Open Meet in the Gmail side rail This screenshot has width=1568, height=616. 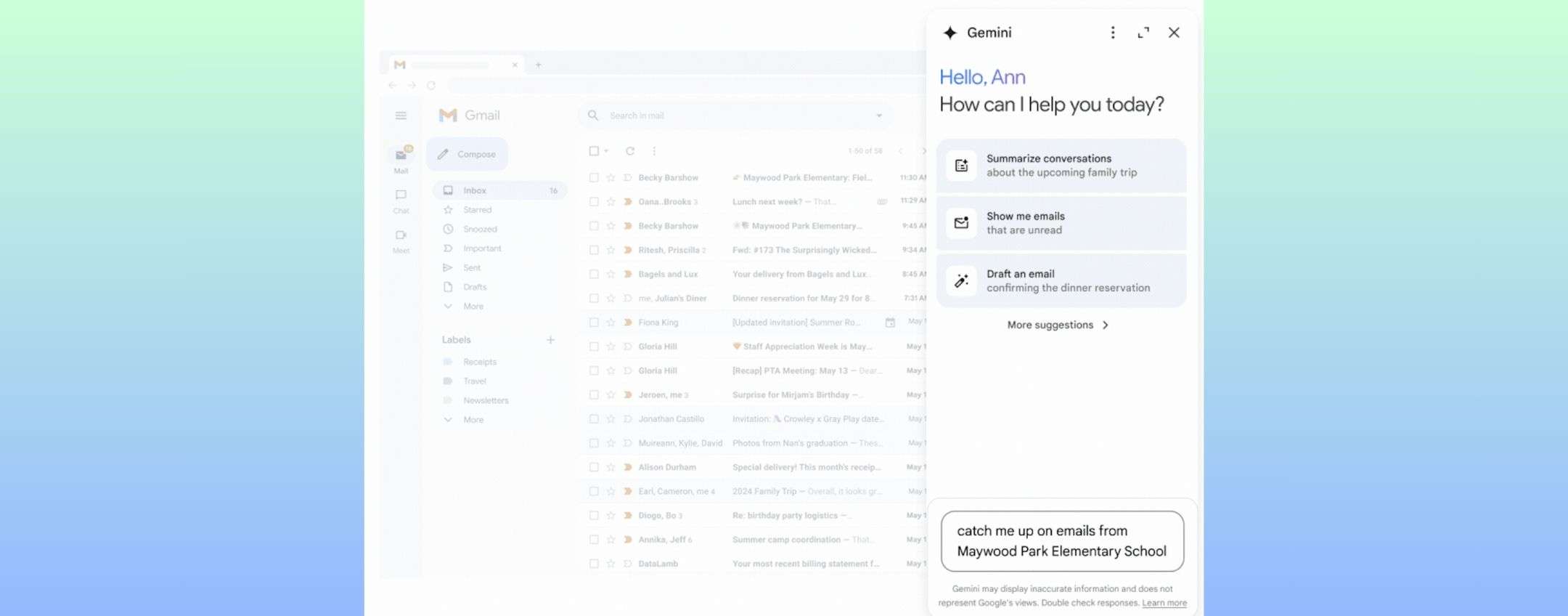tap(401, 241)
